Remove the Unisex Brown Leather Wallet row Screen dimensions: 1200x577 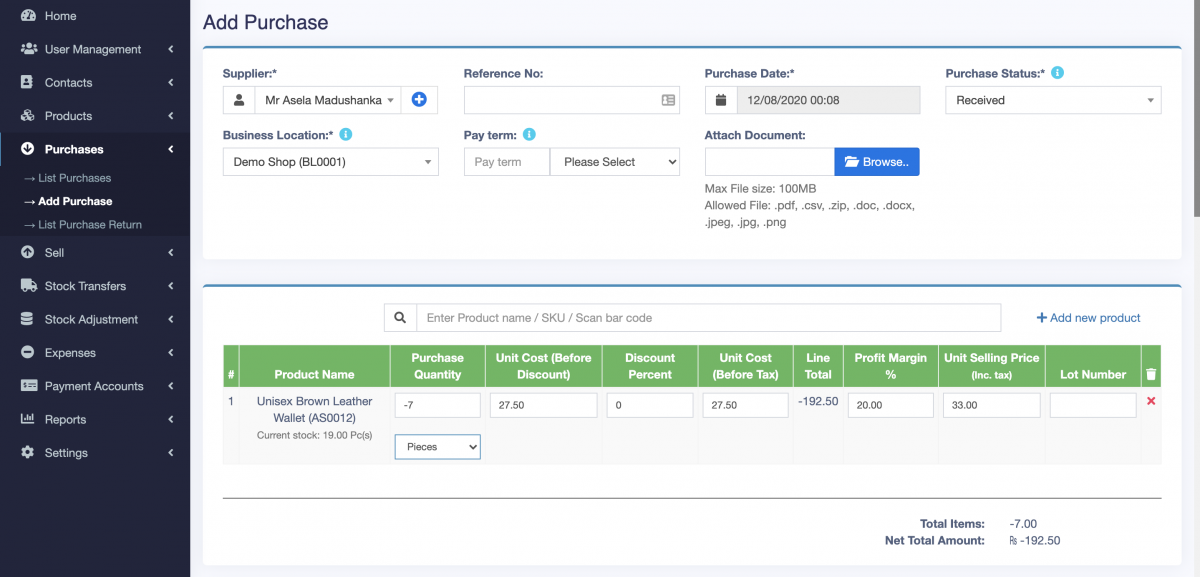pos(1151,401)
